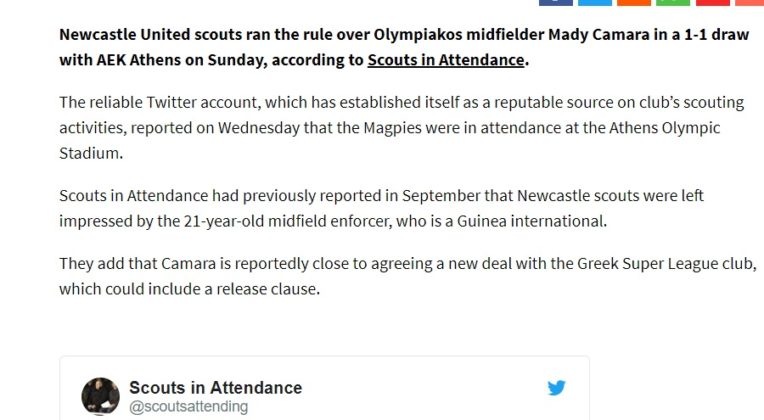Click the Twitter bird icon in tweet
Viewport: 764px width, 420px height.
[556, 388]
